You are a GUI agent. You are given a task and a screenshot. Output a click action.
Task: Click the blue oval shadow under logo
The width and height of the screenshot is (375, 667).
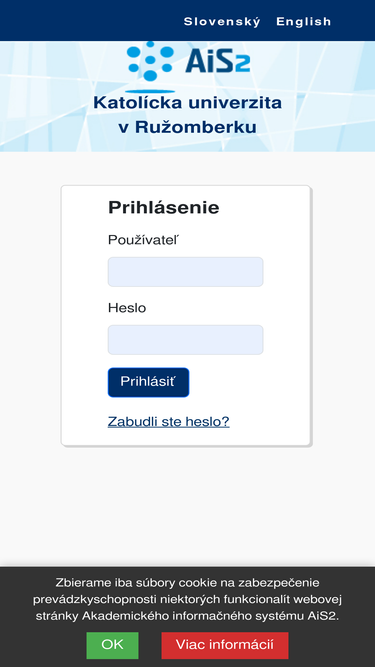tap(150, 91)
